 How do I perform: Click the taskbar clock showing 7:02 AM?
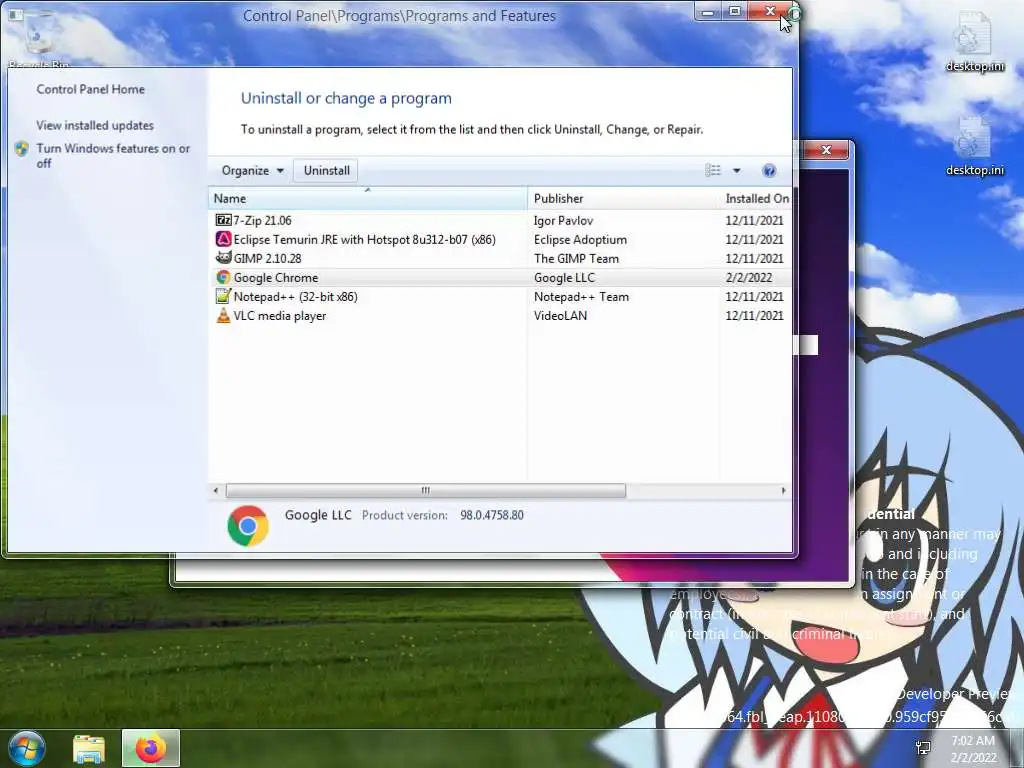(973, 748)
